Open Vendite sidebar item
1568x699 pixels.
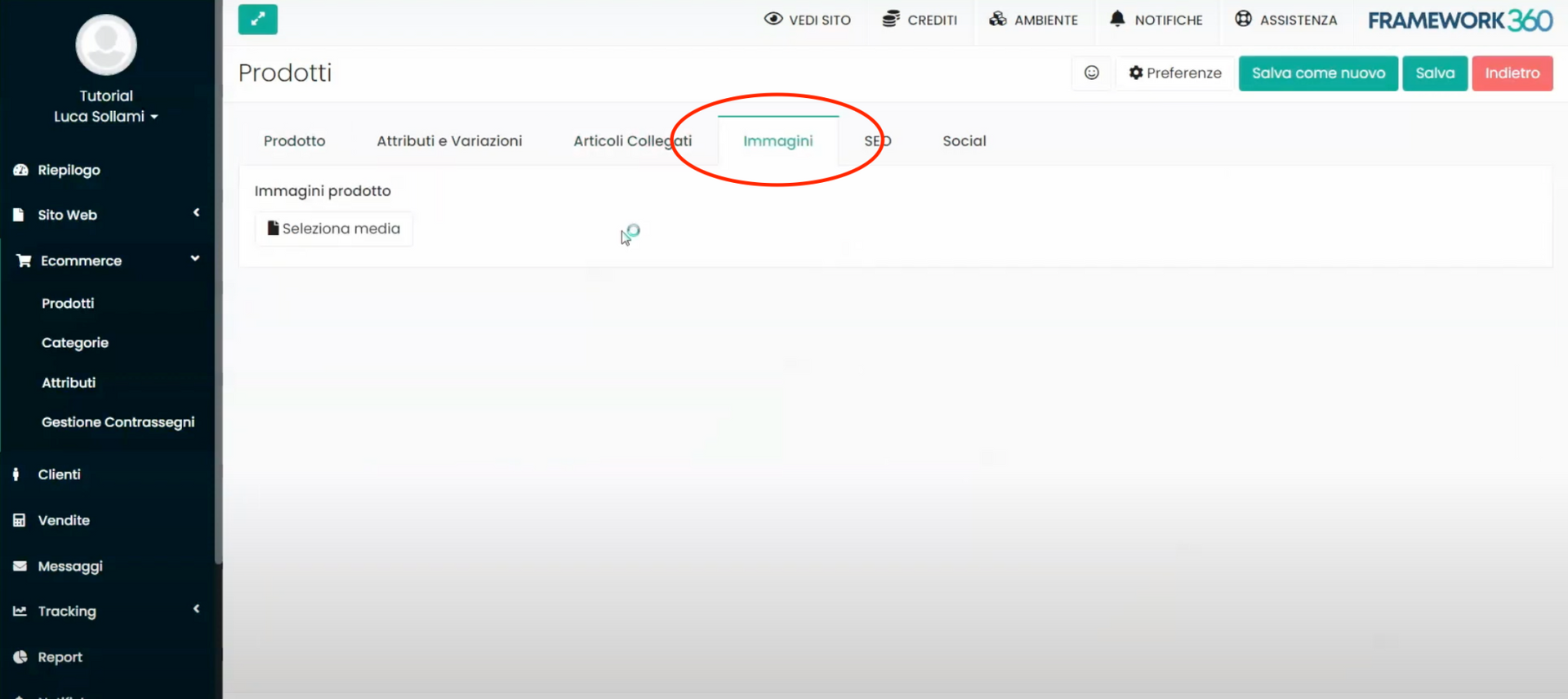pyautogui.click(x=64, y=520)
